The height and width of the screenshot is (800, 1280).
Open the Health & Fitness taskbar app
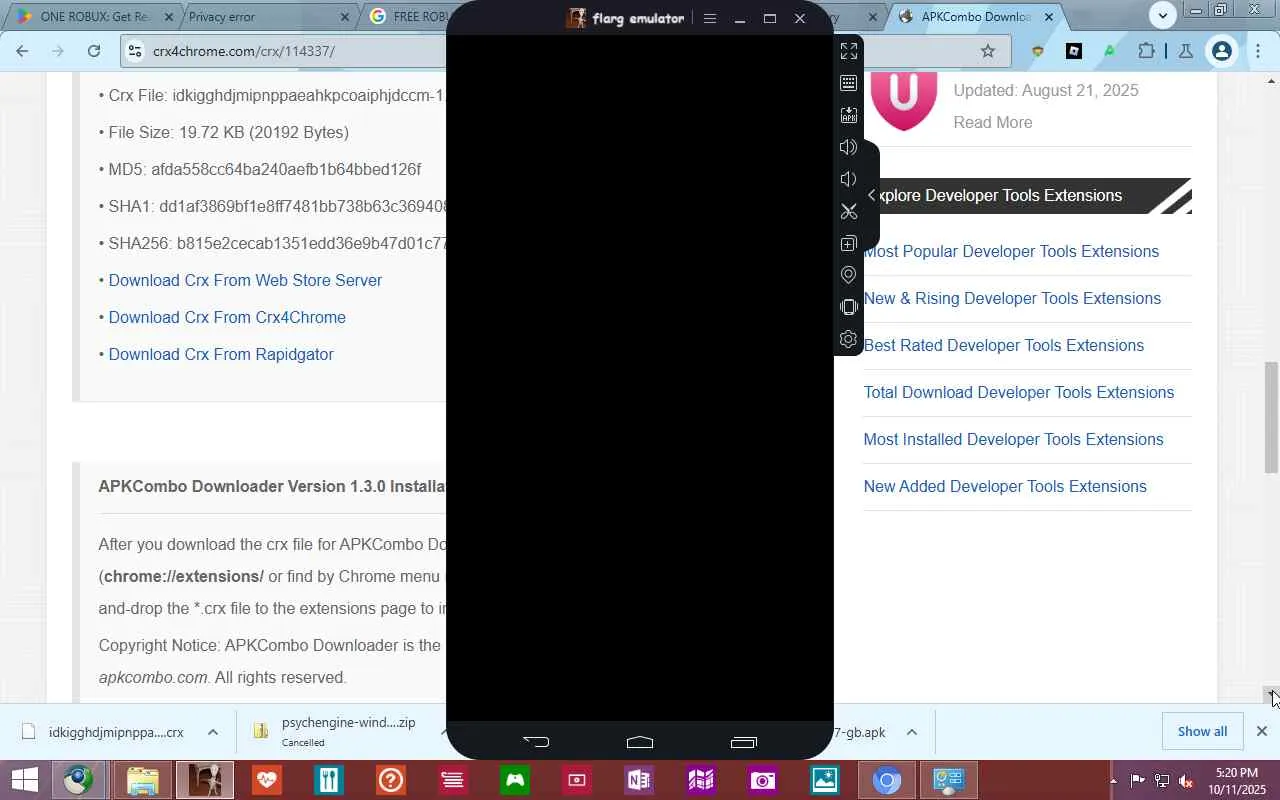tap(267, 780)
